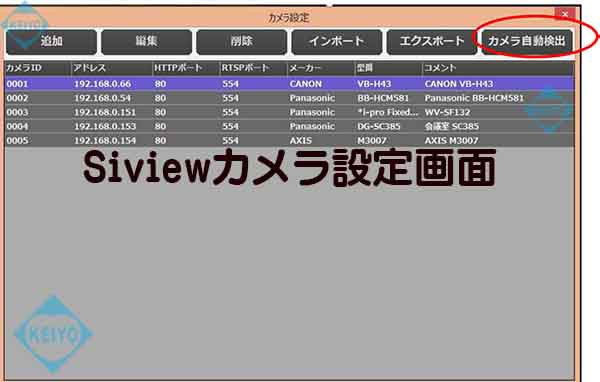Click the 編集 (Edit) button
Viewport: 600px width, 382px height.
[x=147, y=41]
